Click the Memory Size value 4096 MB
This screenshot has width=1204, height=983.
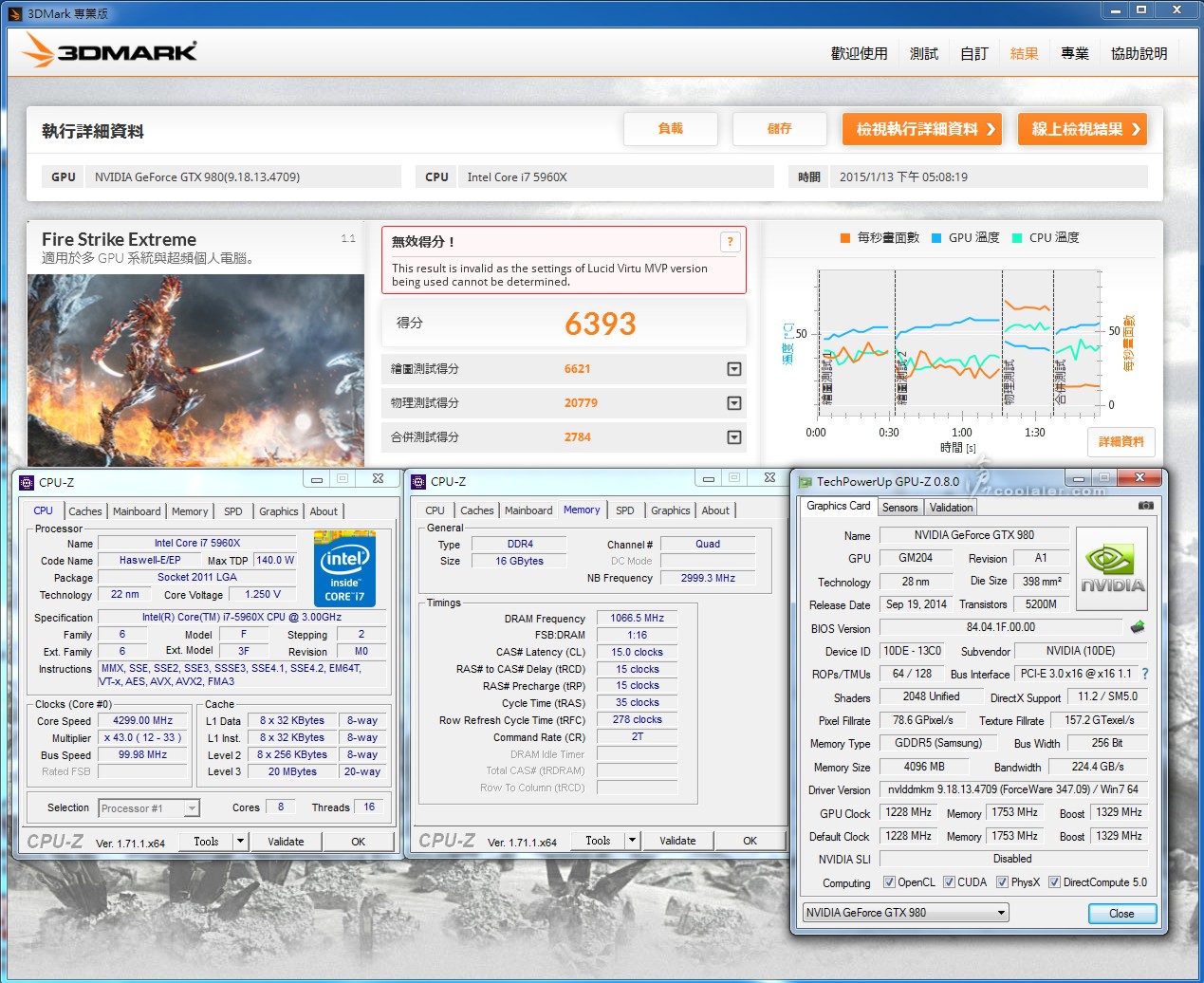click(x=924, y=767)
